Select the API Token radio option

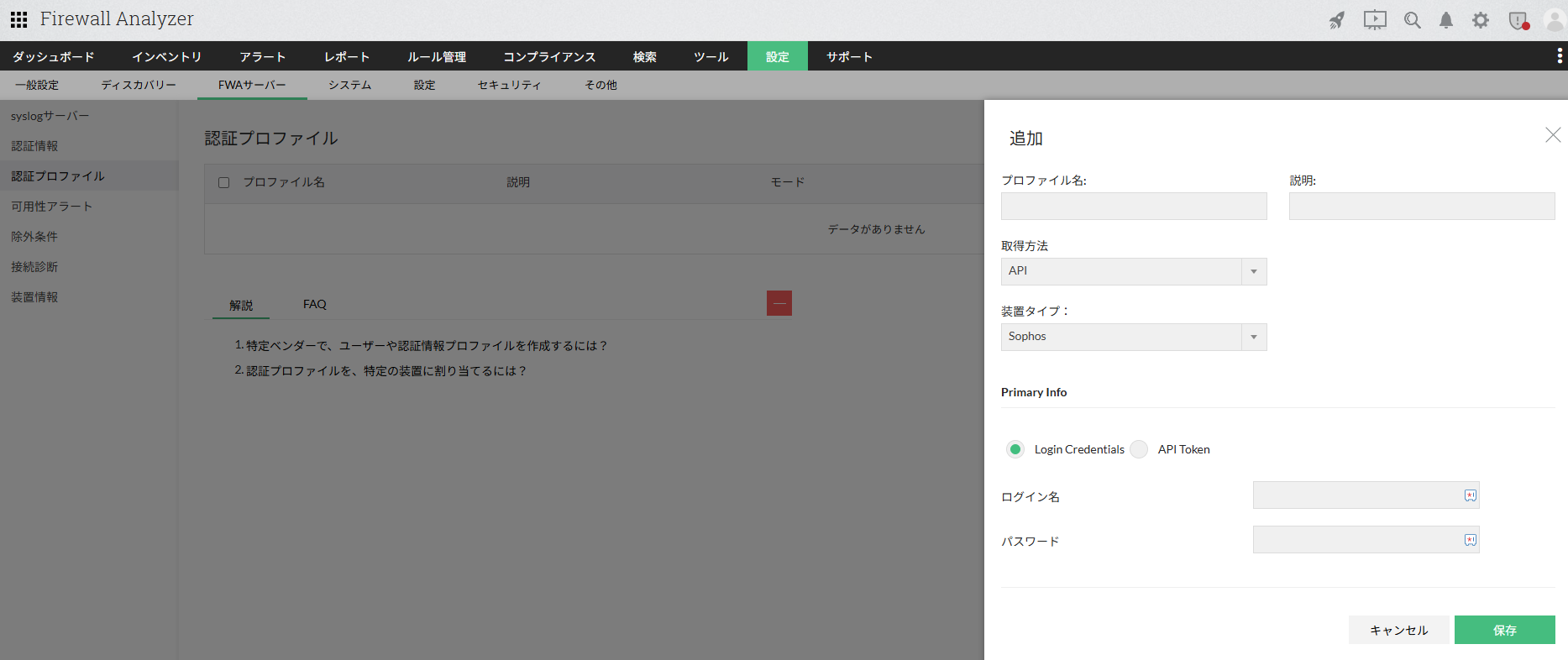1139,449
